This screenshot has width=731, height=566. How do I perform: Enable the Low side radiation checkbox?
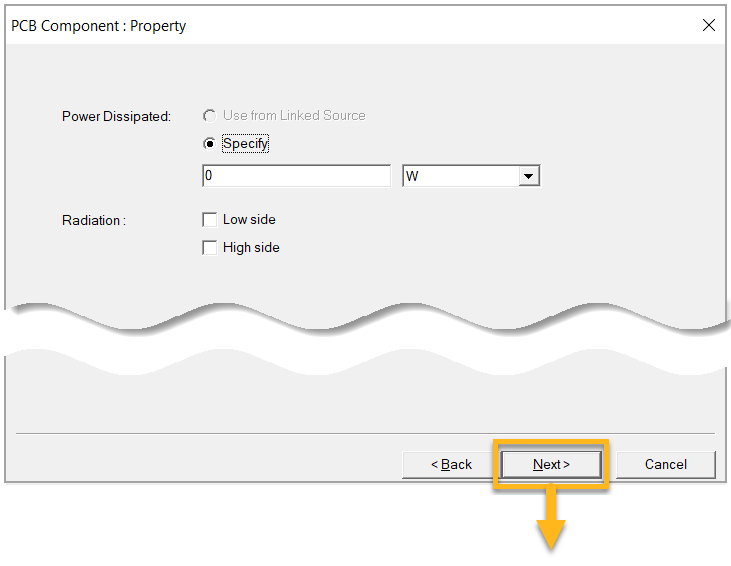click(210, 220)
